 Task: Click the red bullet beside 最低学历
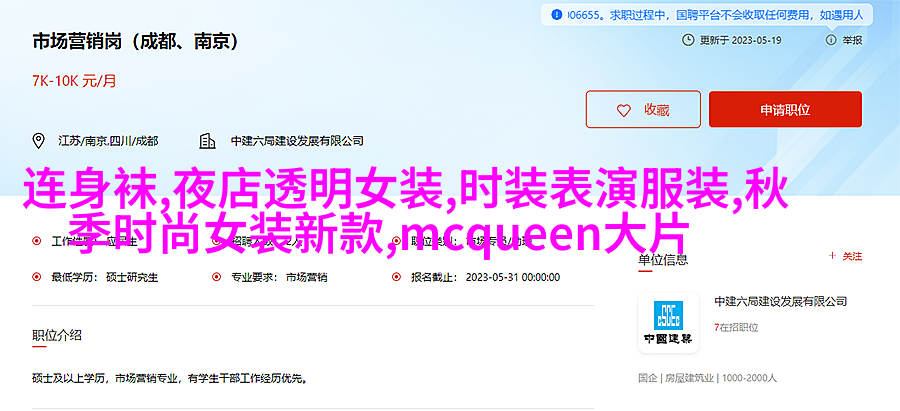37,277
